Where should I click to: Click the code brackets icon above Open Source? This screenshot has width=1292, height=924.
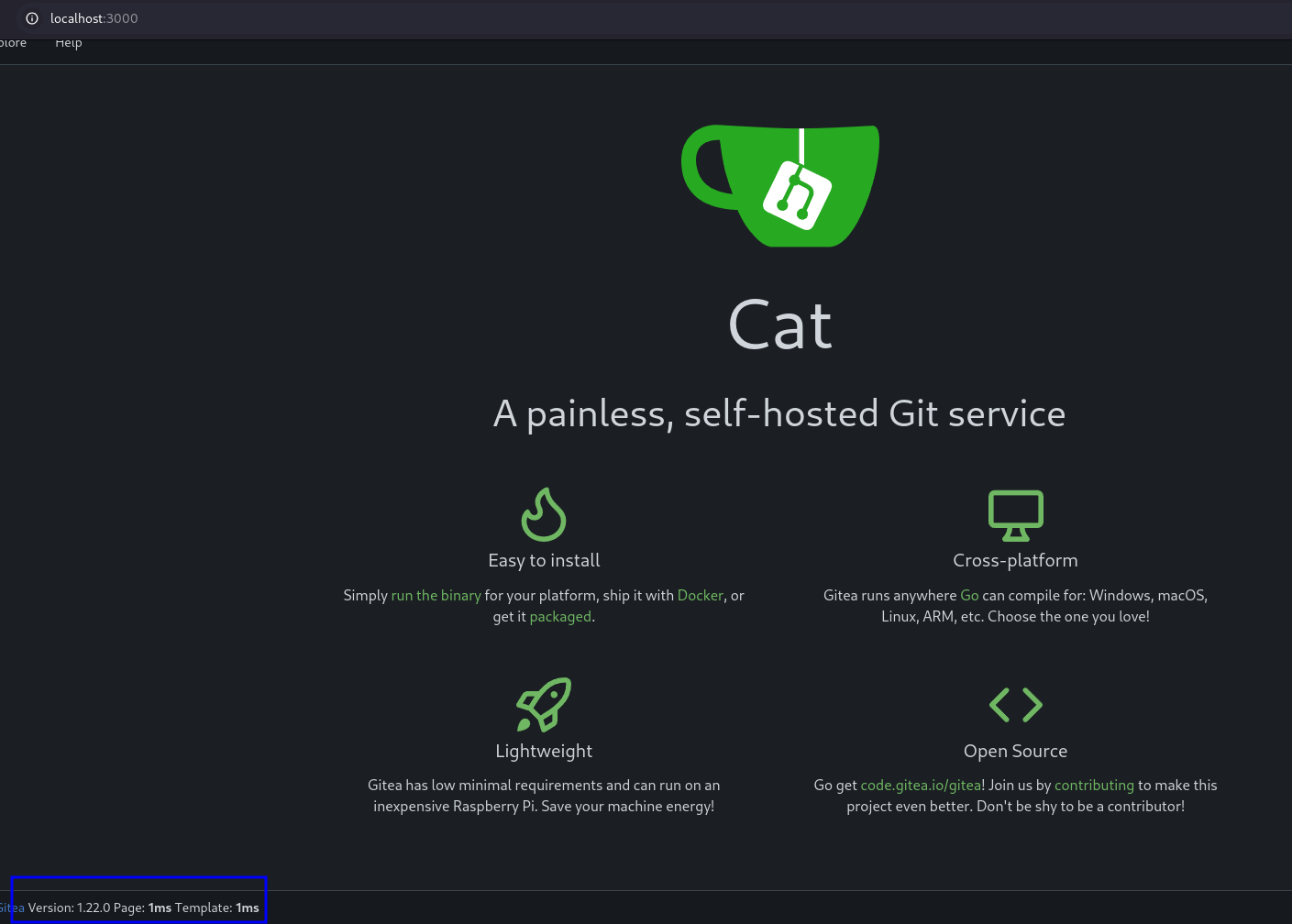[1015, 705]
